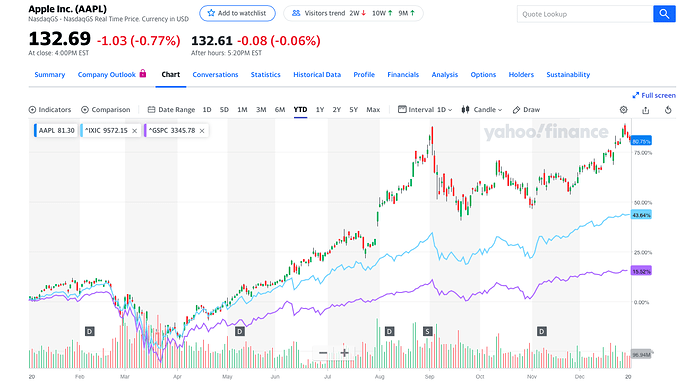Open the Historical Data tab

(x=317, y=75)
